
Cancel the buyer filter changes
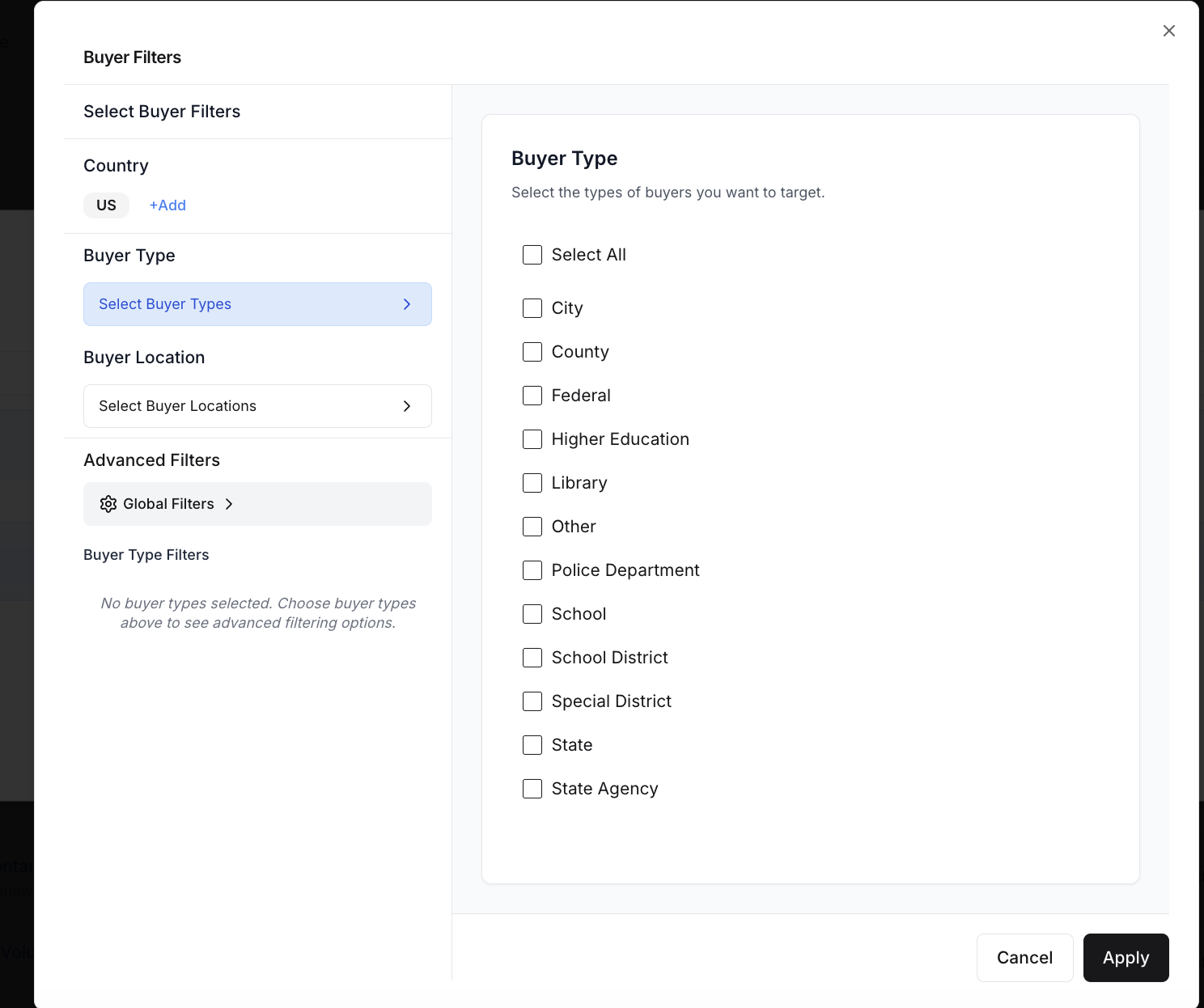tap(1024, 957)
